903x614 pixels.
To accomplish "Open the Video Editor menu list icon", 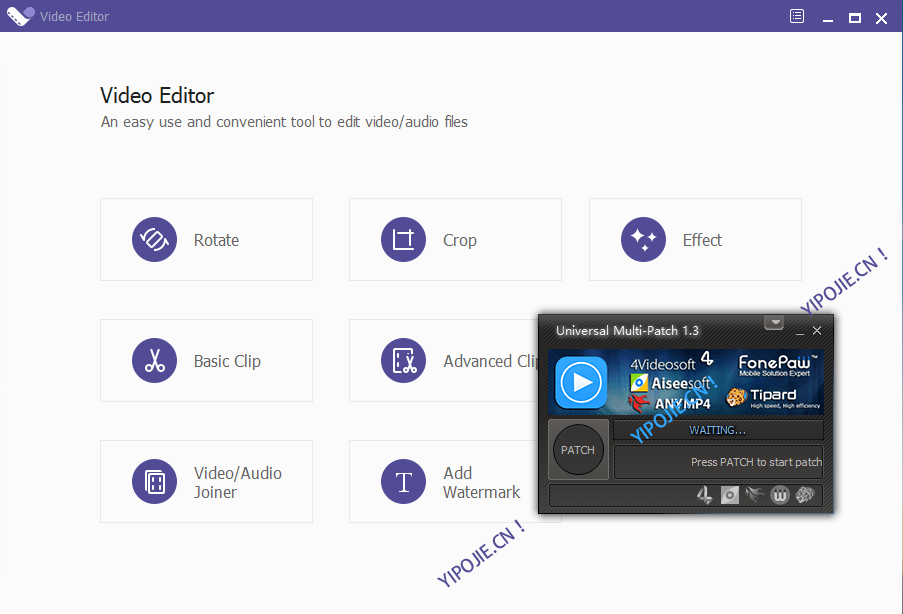I will (x=797, y=16).
